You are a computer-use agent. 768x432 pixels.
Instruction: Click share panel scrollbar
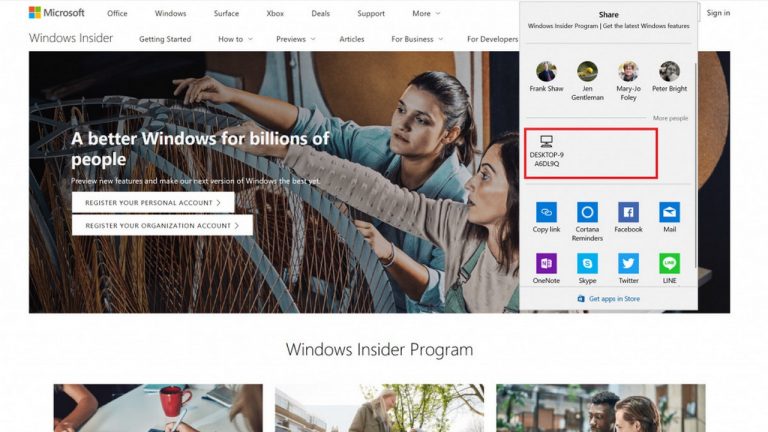695,165
